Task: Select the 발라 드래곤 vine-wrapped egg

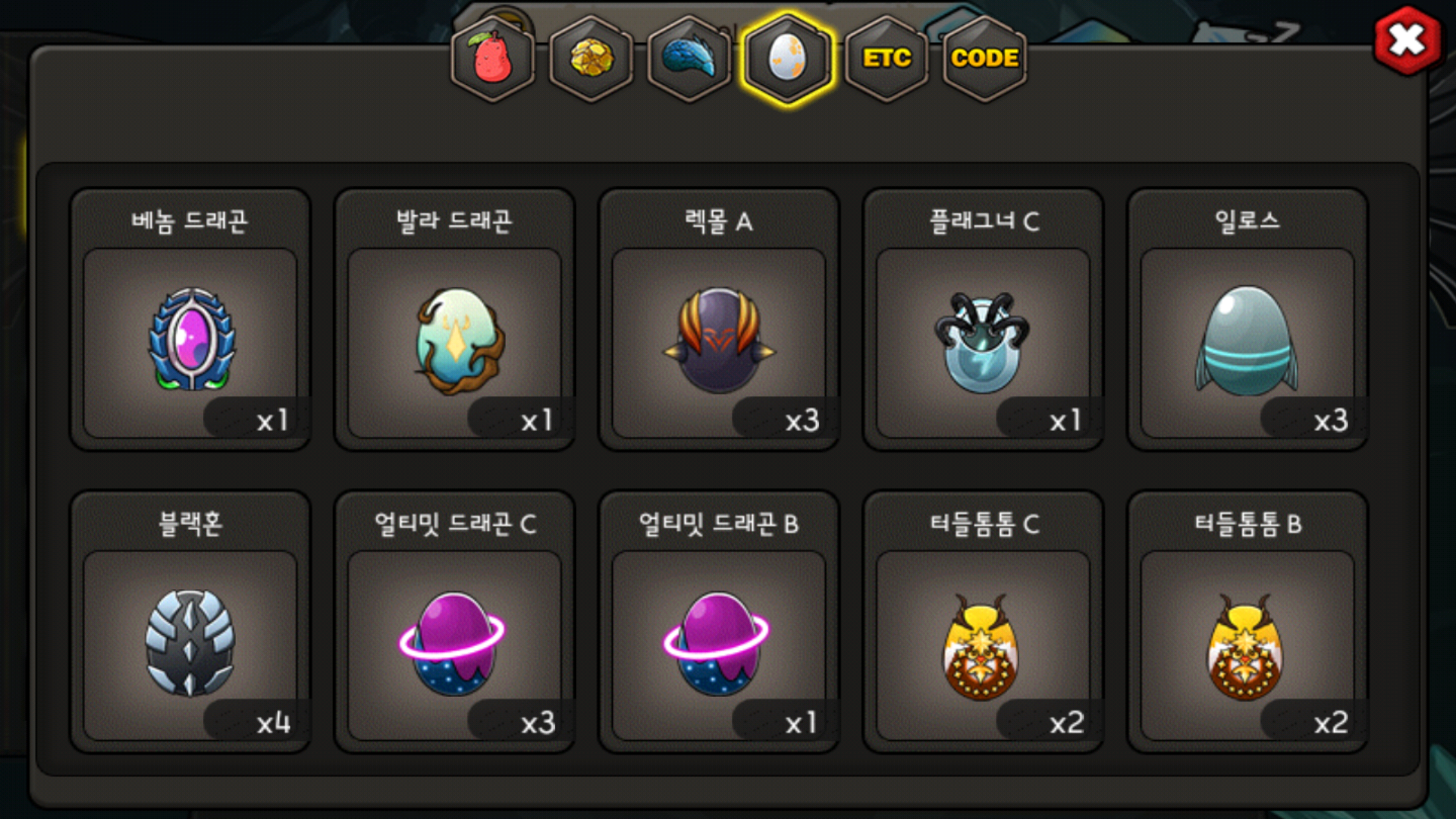Action: tap(455, 341)
